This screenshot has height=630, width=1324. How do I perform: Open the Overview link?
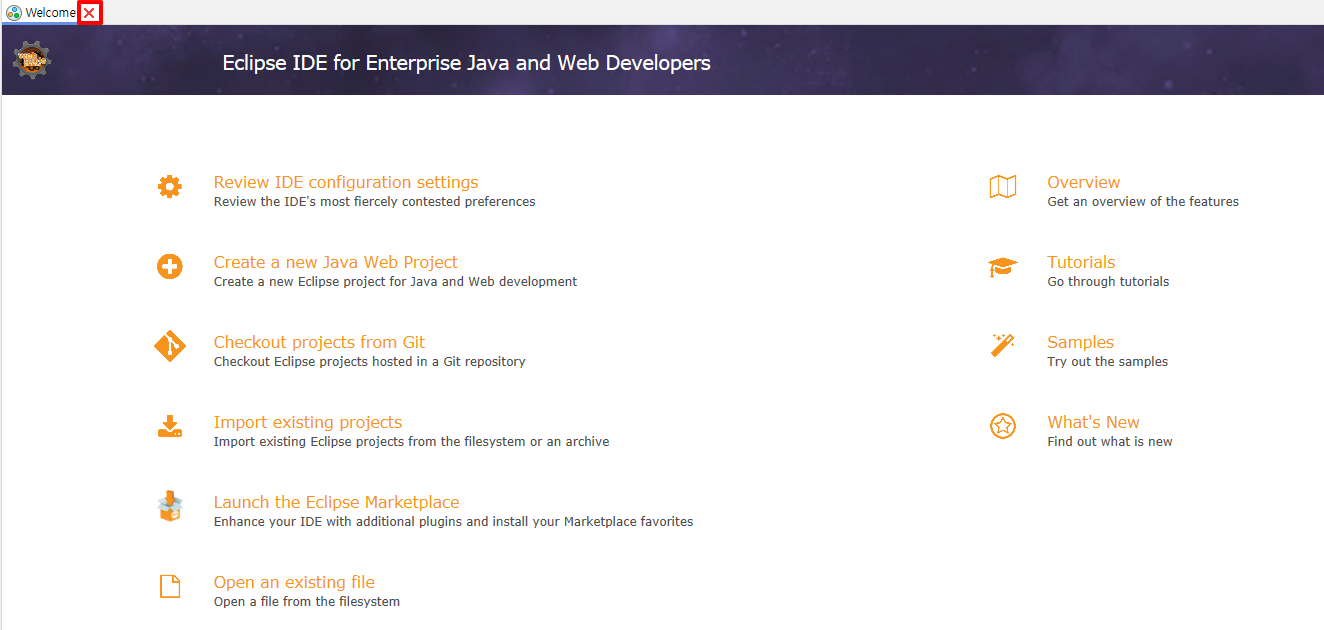tap(1084, 182)
